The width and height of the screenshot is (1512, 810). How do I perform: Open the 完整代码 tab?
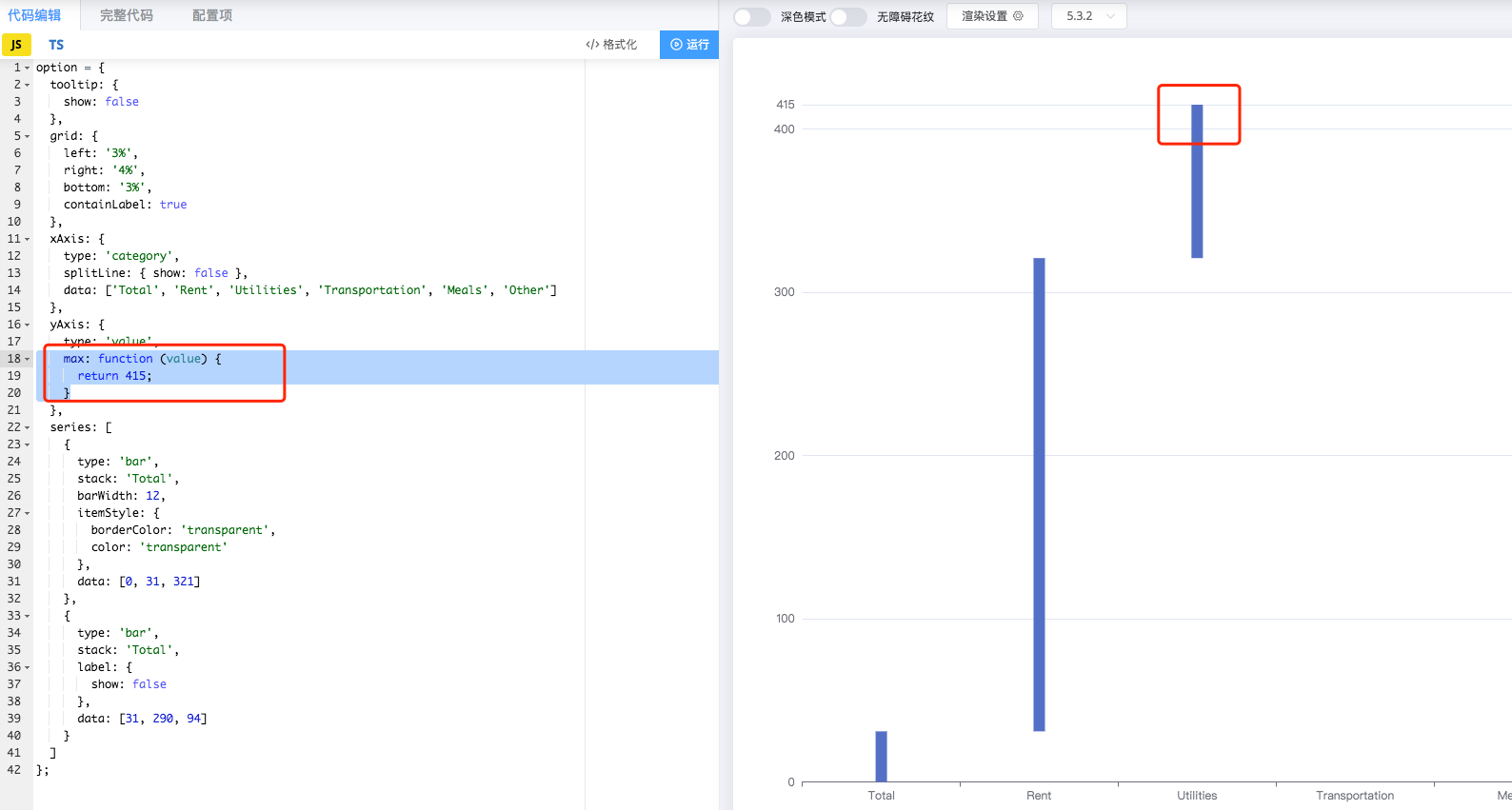(x=127, y=15)
